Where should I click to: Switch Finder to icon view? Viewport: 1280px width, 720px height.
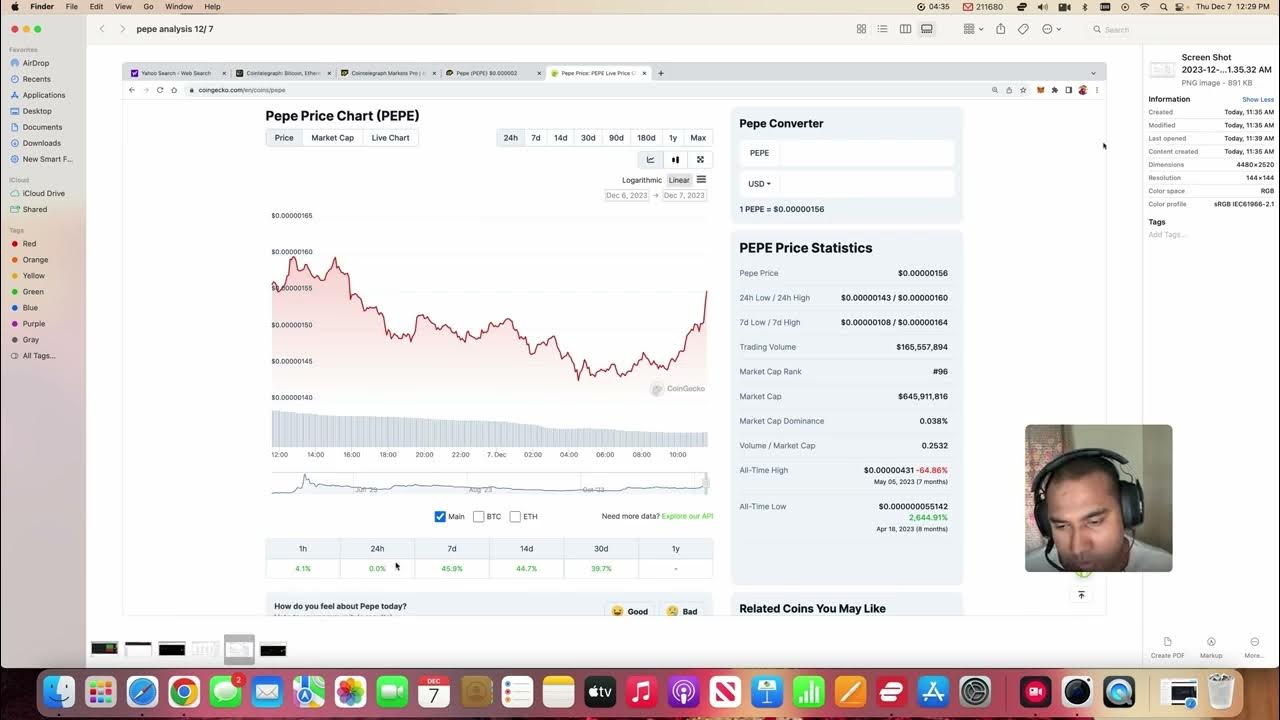[861, 29]
